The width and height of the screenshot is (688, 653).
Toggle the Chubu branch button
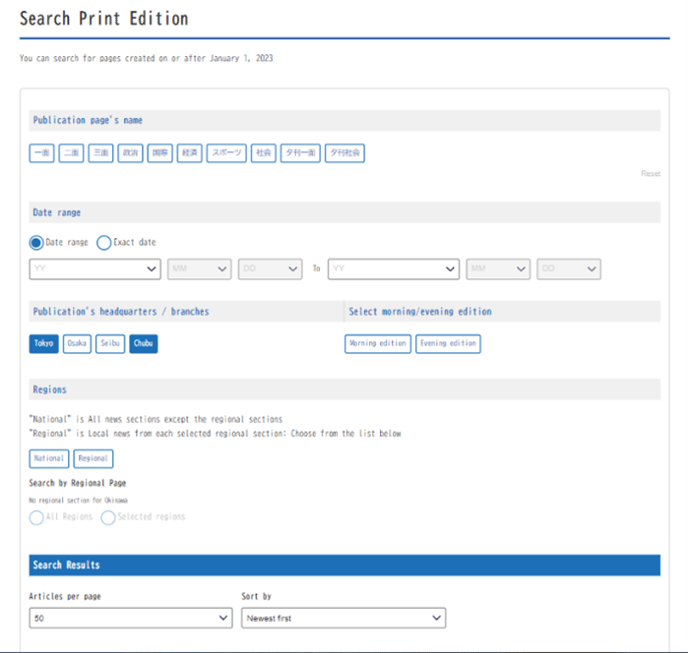click(143, 344)
